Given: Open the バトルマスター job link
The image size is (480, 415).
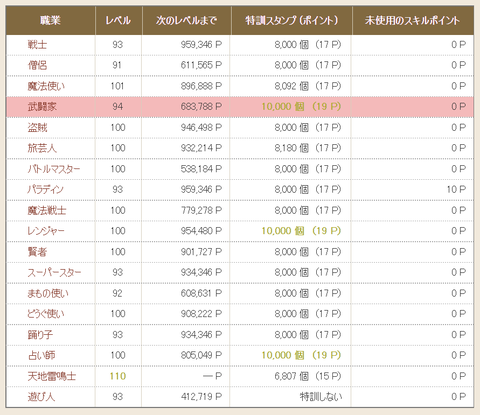Looking at the screenshot, I should tap(54, 169).
